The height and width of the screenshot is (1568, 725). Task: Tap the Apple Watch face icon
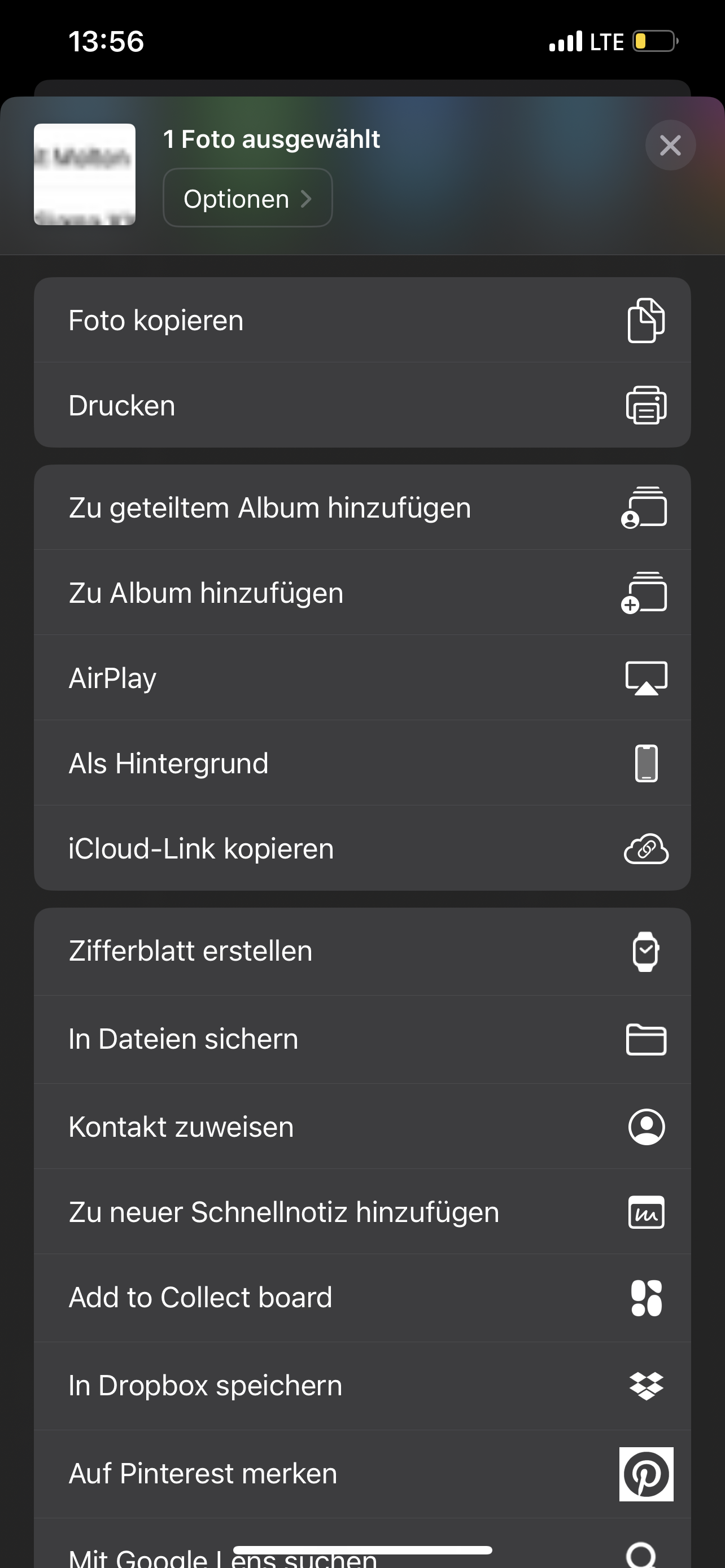coord(646,952)
